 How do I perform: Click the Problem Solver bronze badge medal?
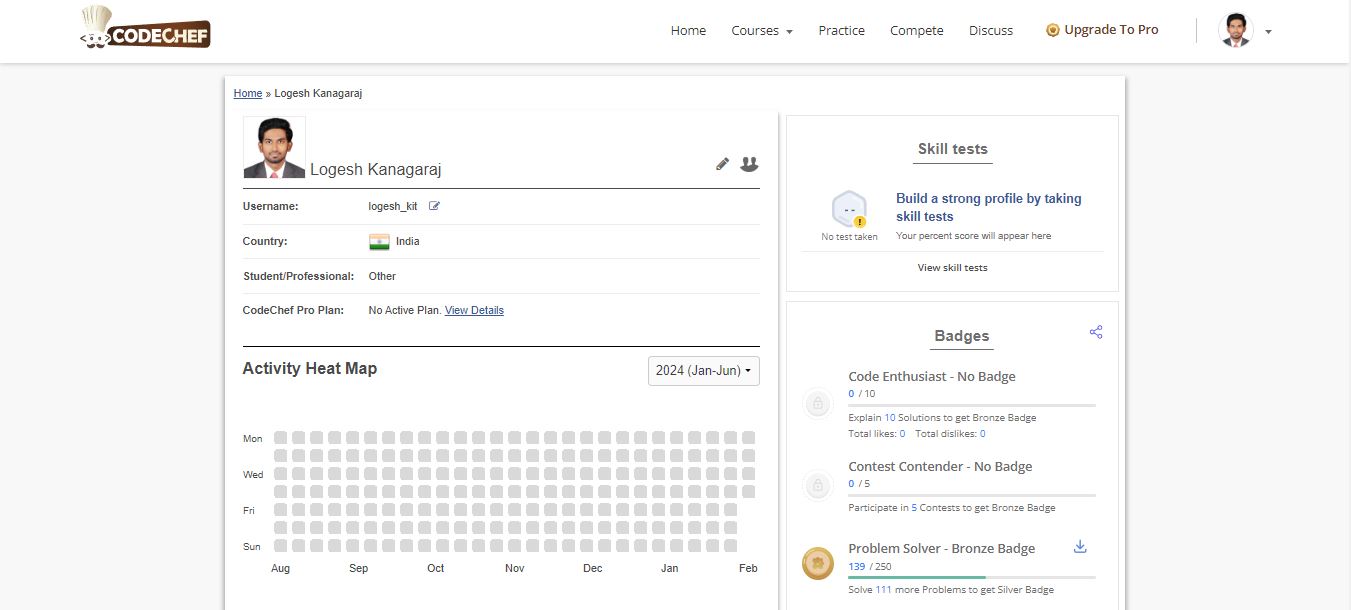coord(818,563)
